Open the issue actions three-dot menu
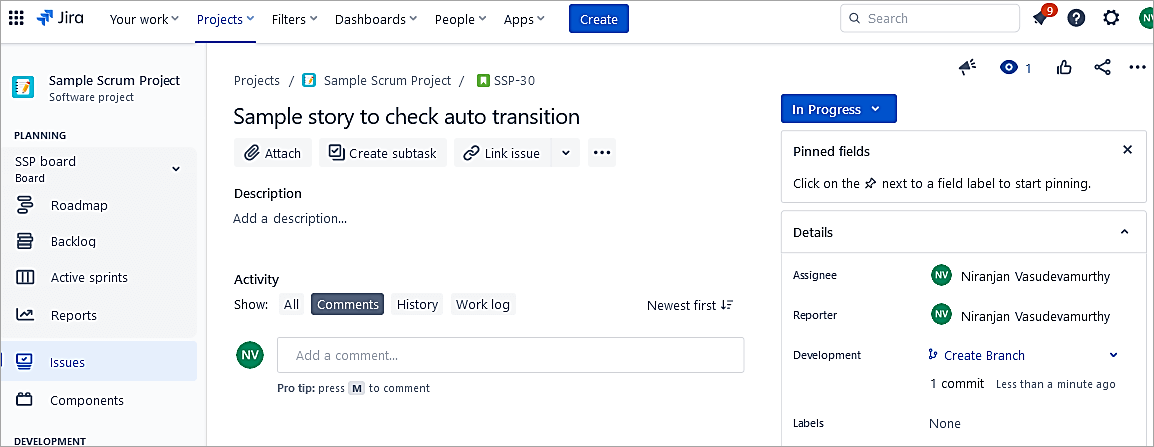Image resolution: width=1154 pixels, height=447 pixels. [x=1137, y=67]
